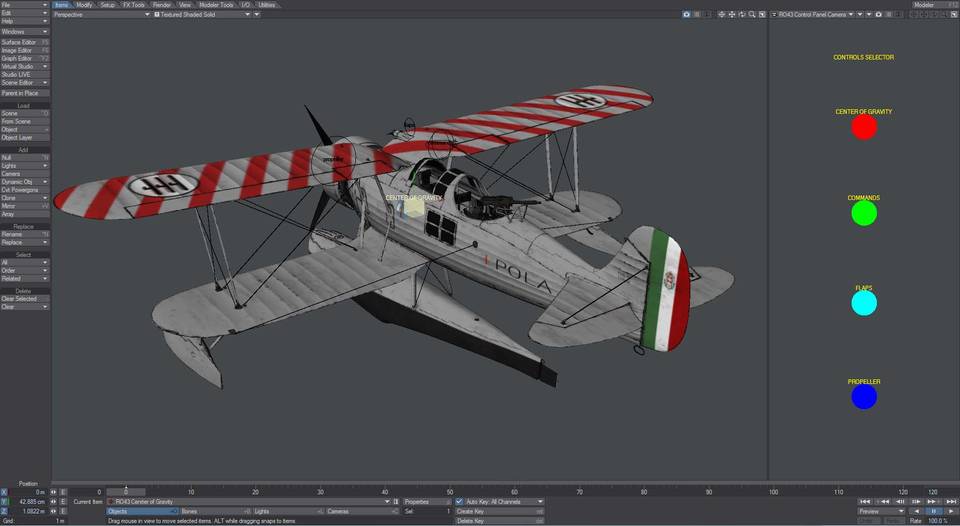Screen dimensions: 960x526
Task: Click the red Center of Gravity control circle
Action: click(864, 127)
